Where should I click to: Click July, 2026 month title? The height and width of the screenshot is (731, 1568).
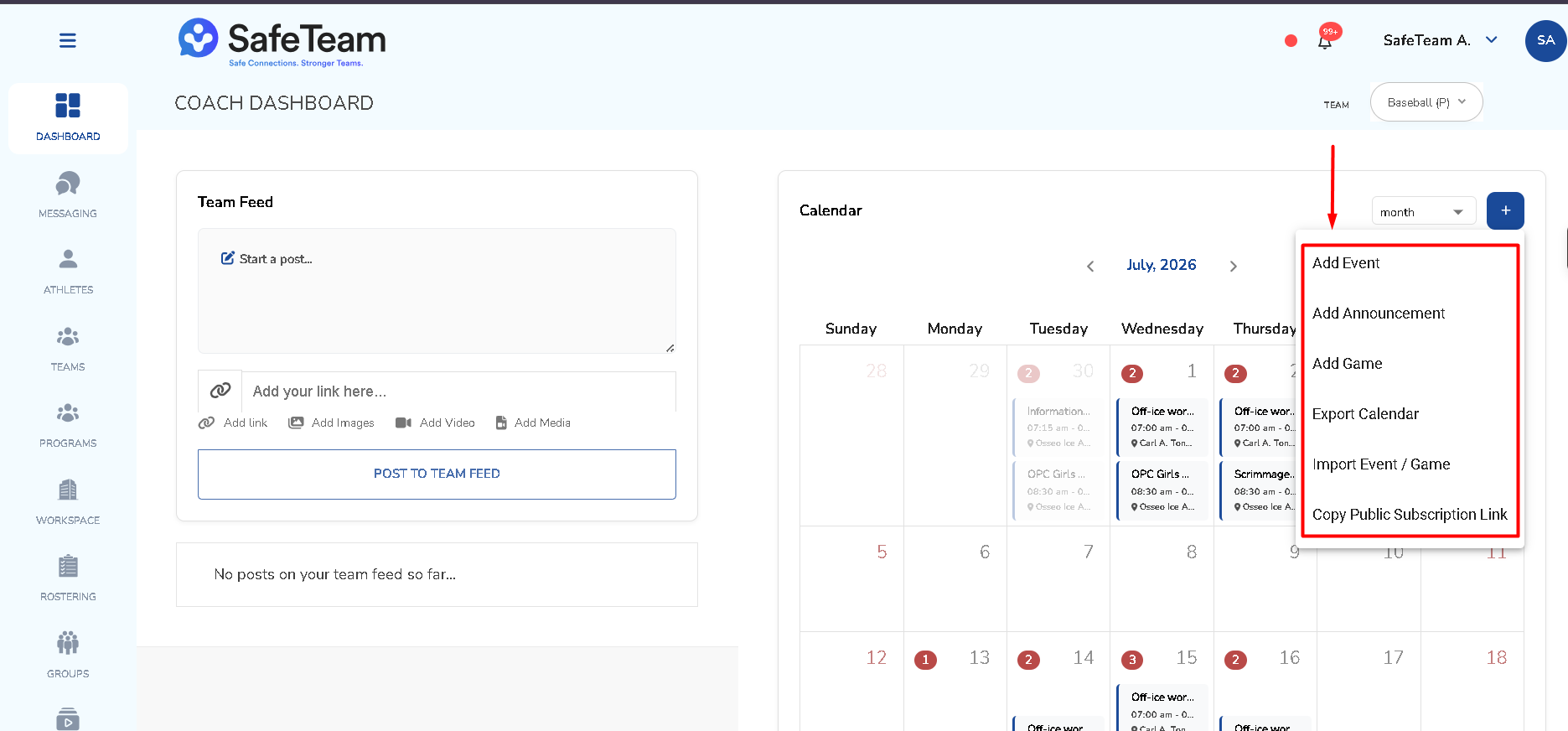point(1162,265)
